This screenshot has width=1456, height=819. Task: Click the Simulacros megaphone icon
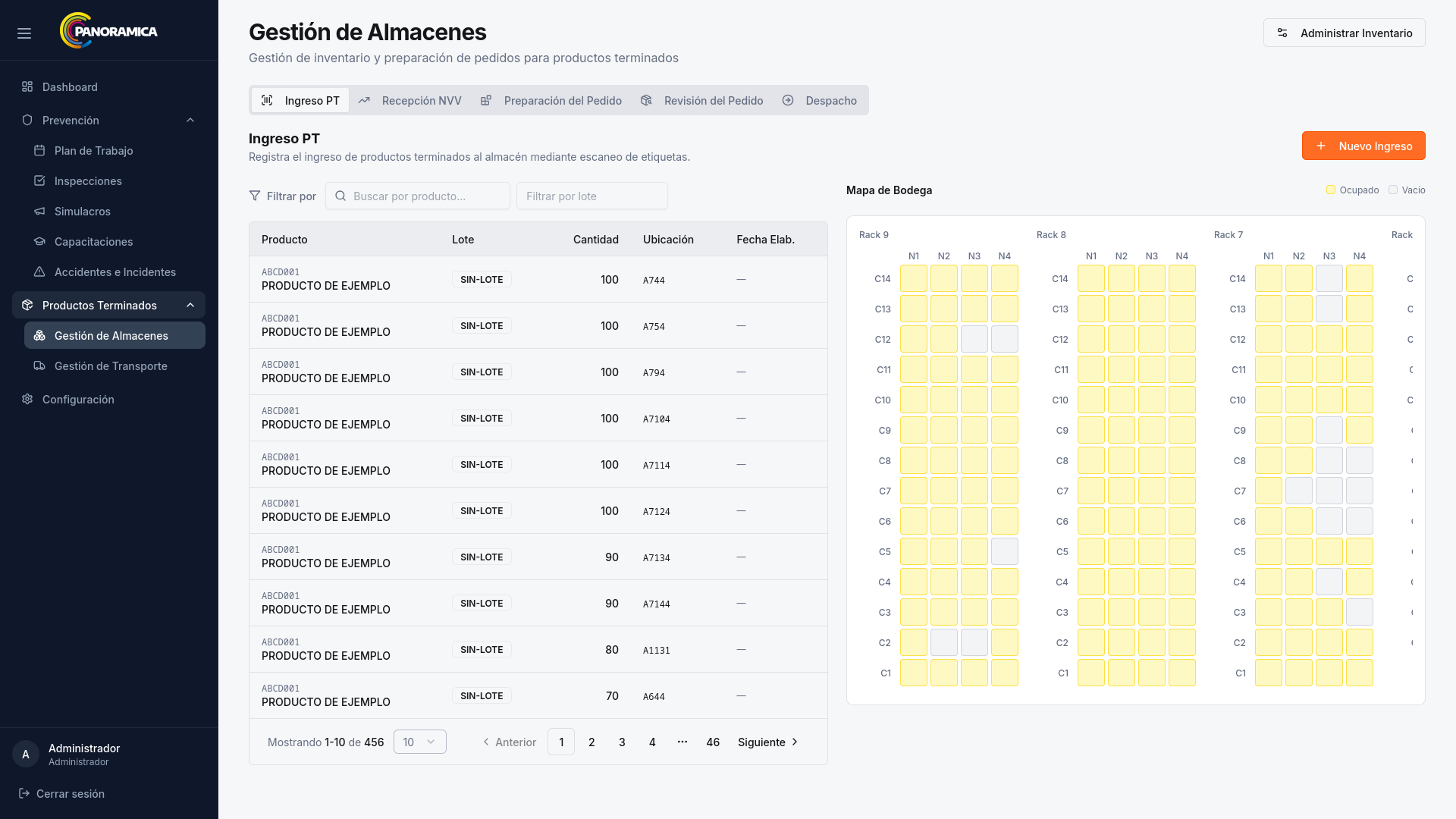click(39, 211)
